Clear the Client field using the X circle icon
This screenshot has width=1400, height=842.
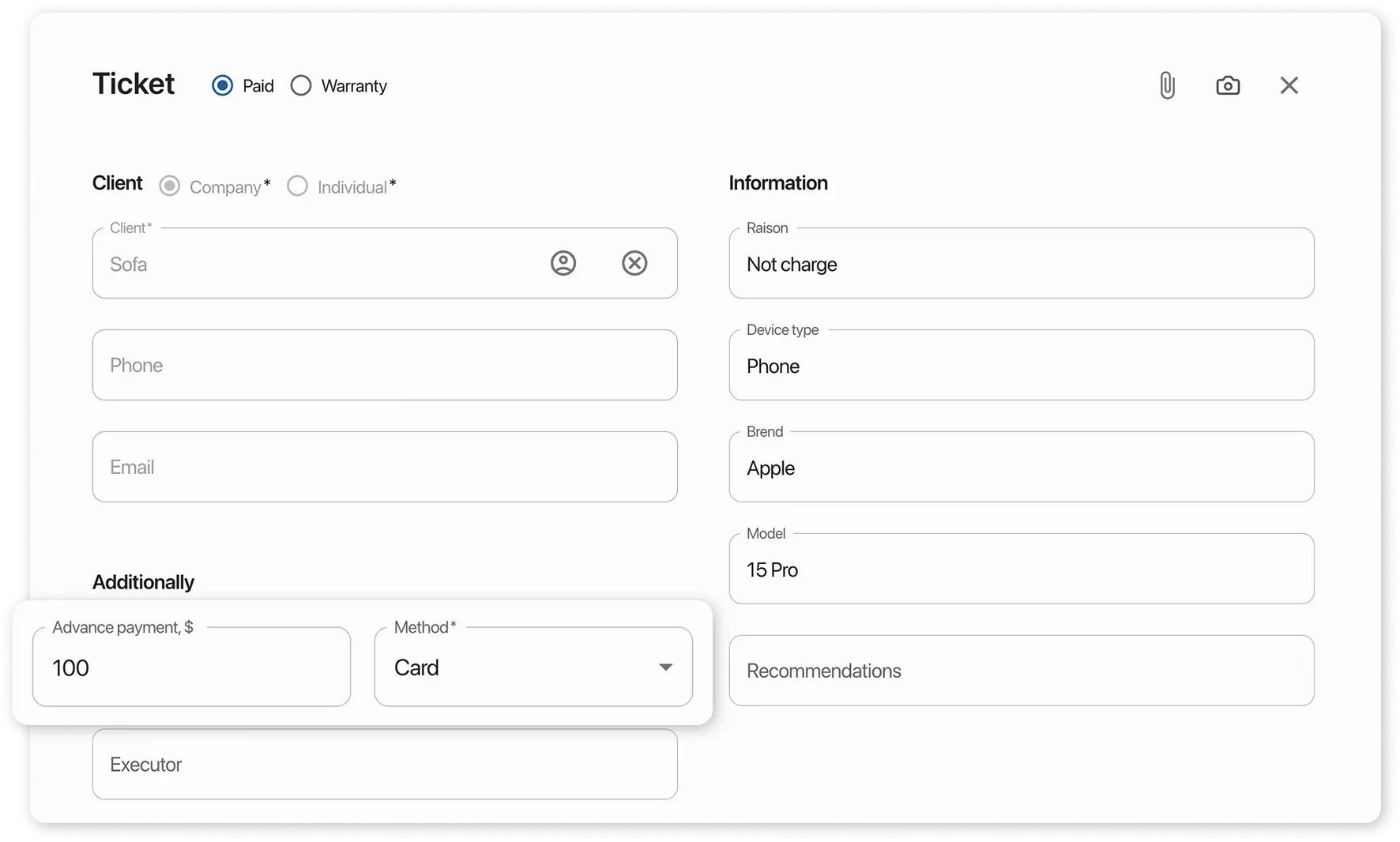click(634, 263)
